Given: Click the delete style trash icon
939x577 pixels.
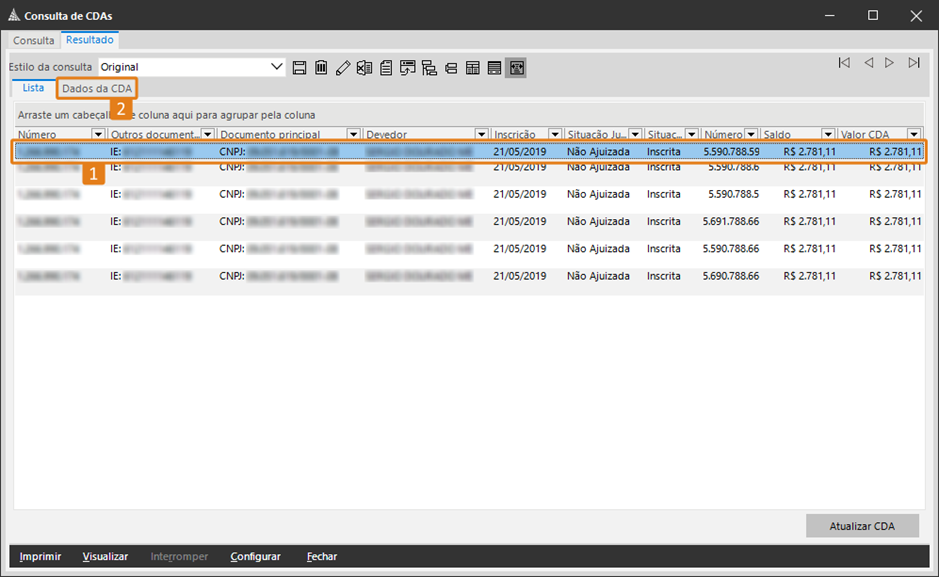Looking at the screenshot, I should click(x=321, y=68).
